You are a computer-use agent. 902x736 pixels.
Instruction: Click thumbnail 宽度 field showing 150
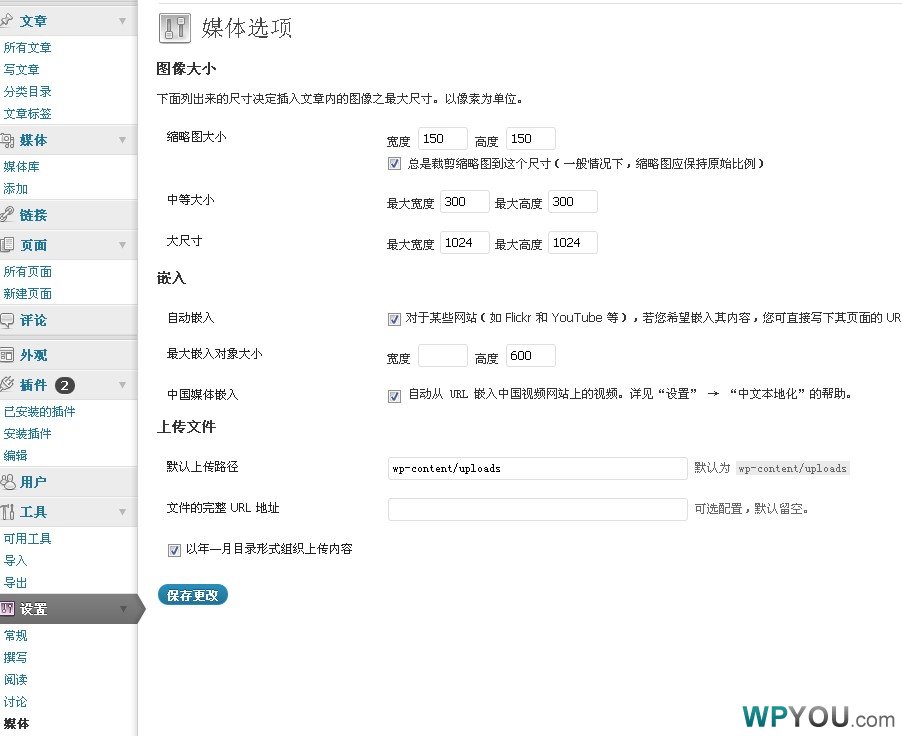(x=442, y=139)
